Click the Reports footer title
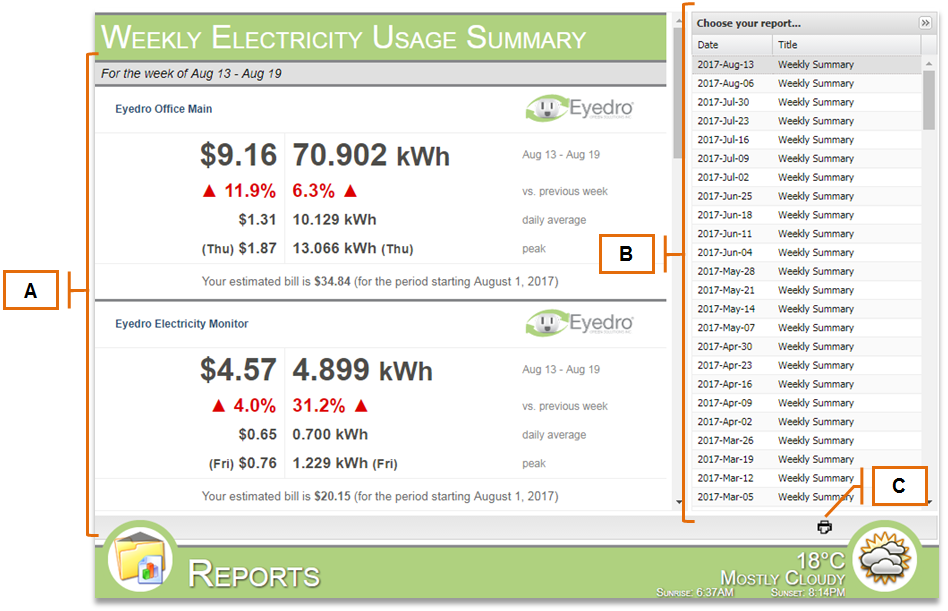Screen dimensions: 948x611 coord(254,574)
